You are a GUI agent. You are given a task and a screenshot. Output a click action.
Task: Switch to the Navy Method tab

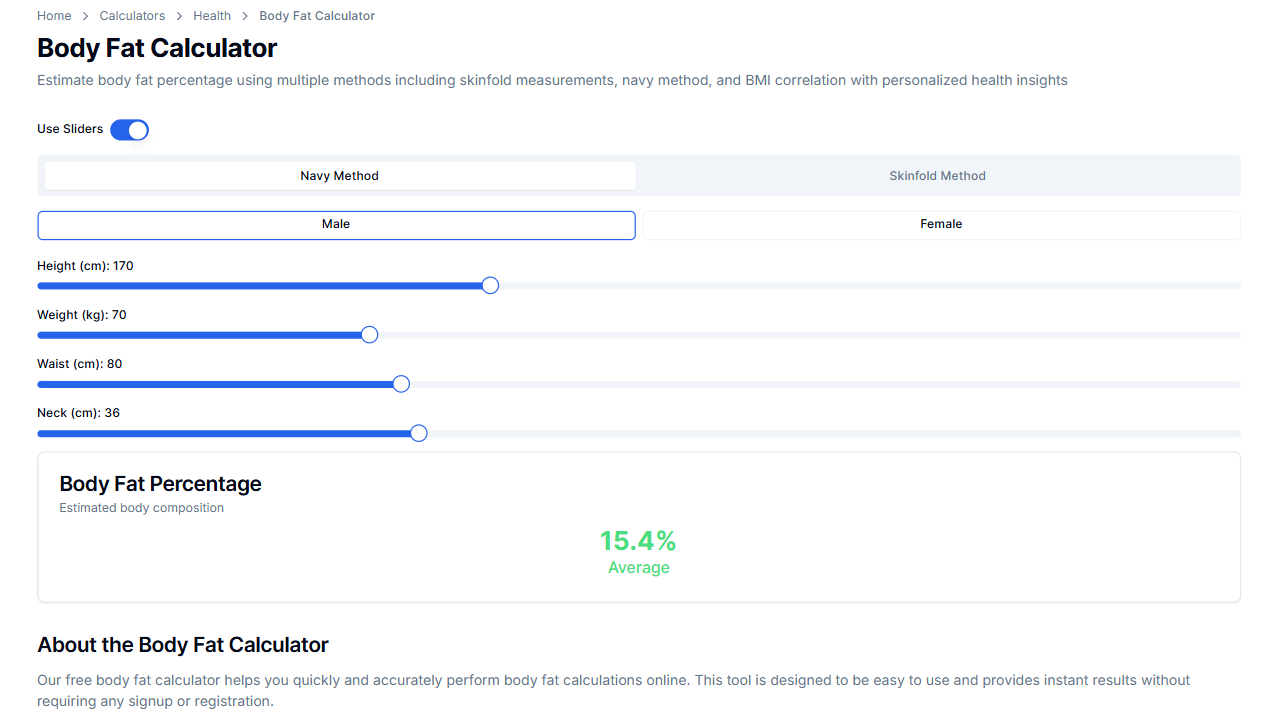(339, 175)
